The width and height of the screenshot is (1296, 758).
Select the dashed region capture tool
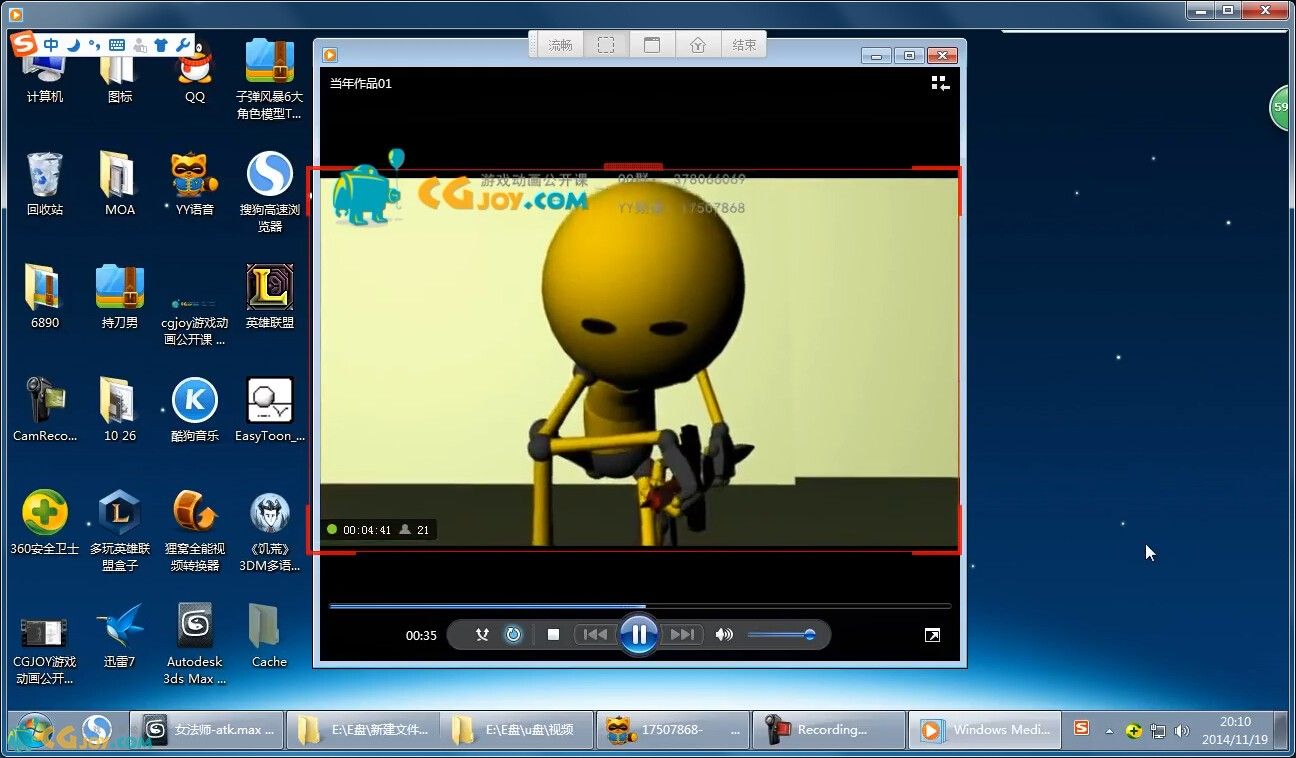(x=606, y=45)
